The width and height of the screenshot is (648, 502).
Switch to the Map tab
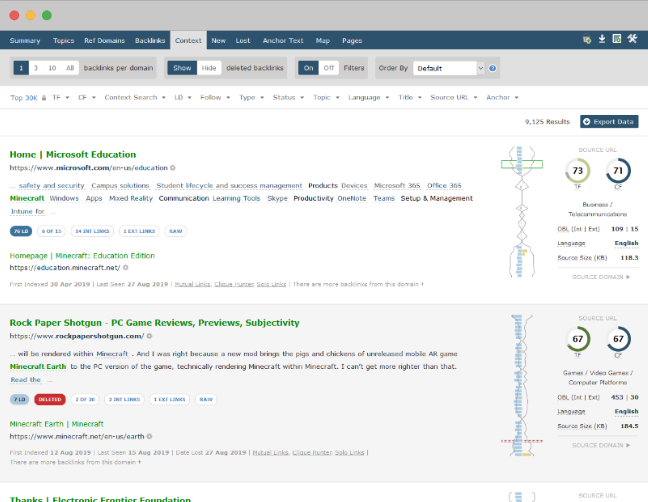point(323,40)
